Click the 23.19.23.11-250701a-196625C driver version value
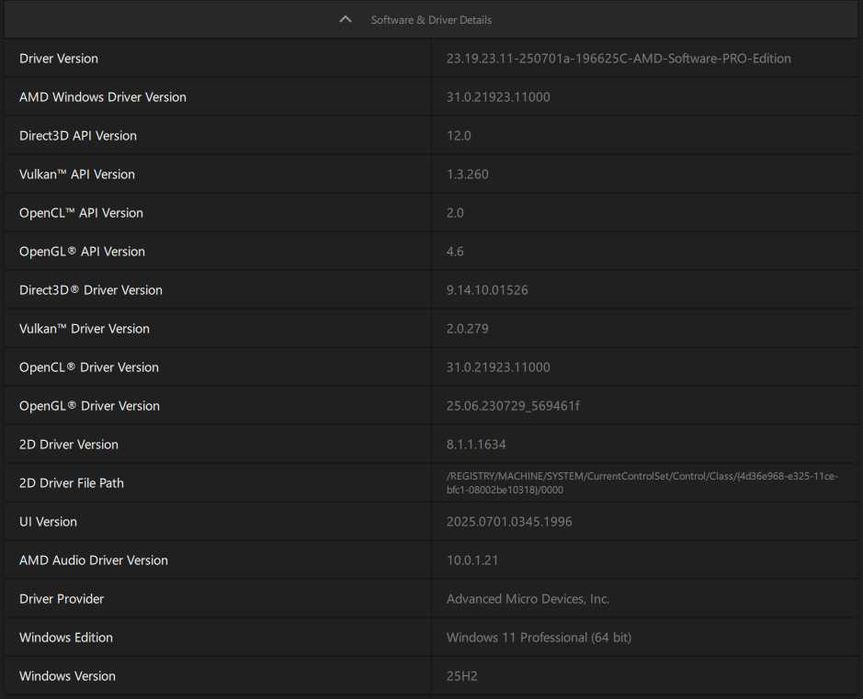Screen dimensions: 863x699 tap(619, 58)
